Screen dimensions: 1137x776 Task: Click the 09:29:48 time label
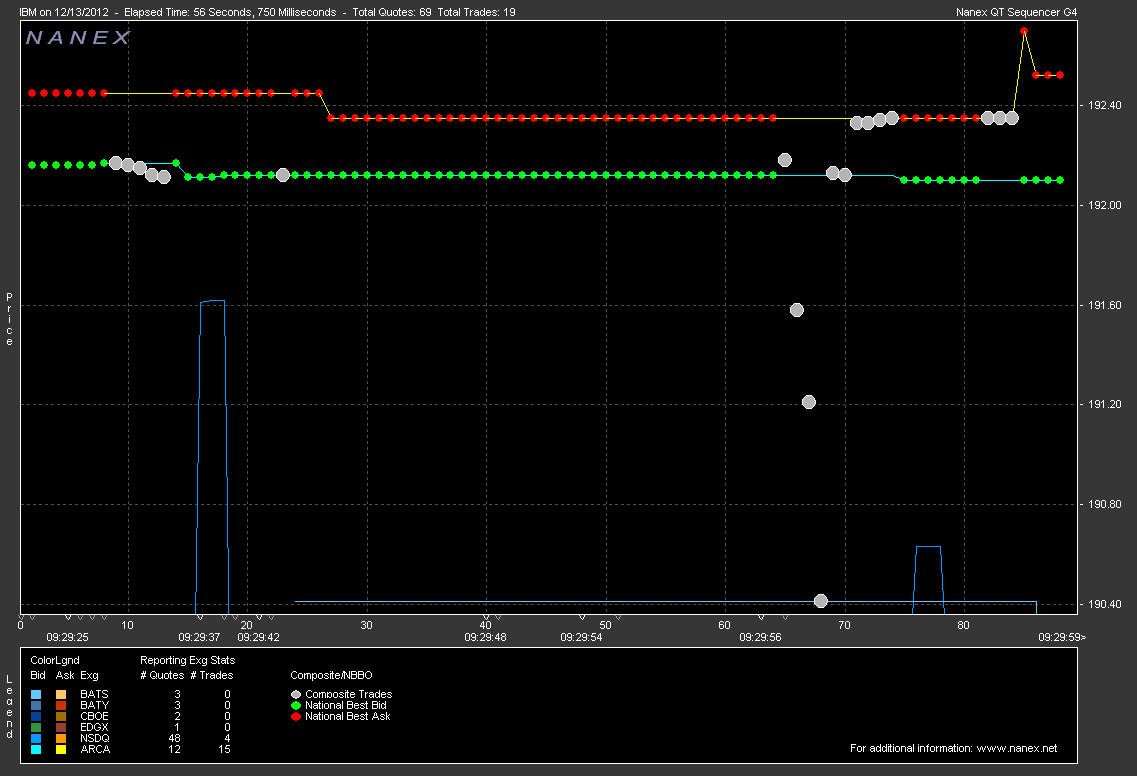pos(486,637)
